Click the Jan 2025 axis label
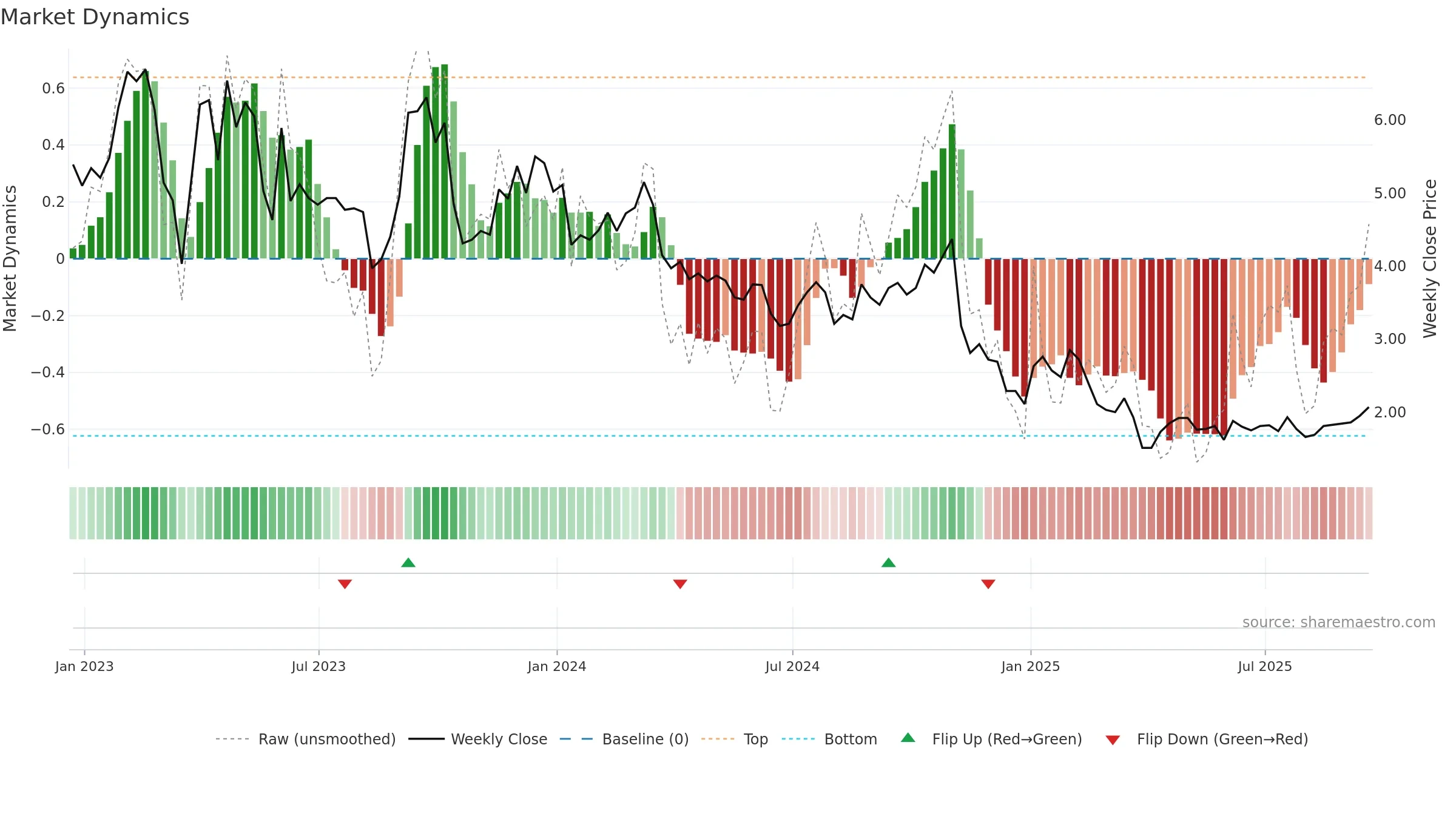The width and height of the screenshot is (1456, 819). pos(1031,666)
